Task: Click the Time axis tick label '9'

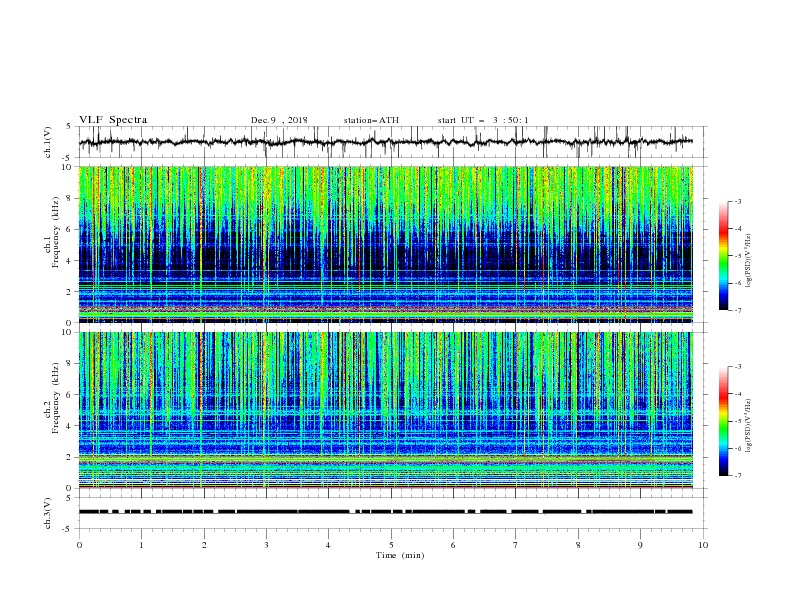Action: (x=640, y=545)
